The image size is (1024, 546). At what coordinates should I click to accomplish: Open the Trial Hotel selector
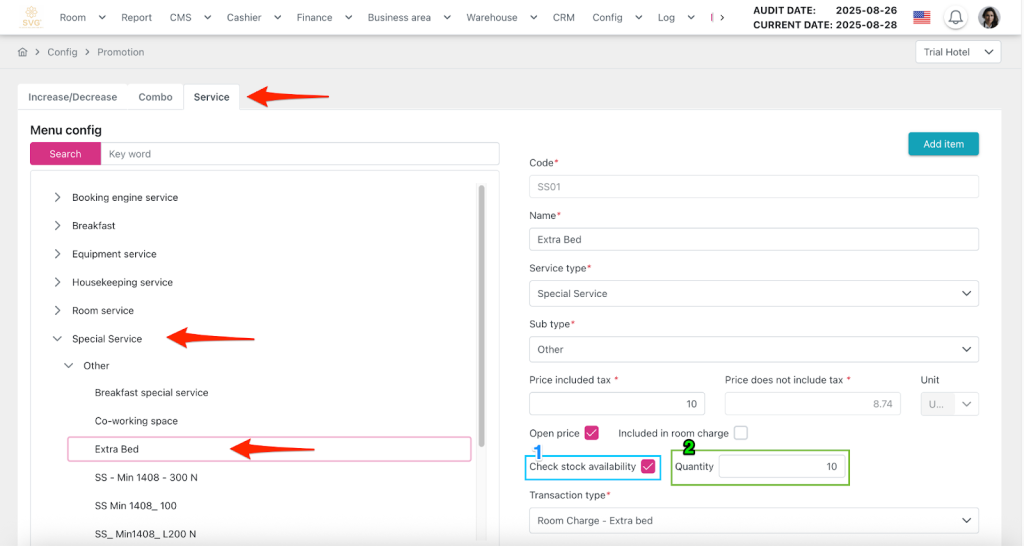point(958,52)
